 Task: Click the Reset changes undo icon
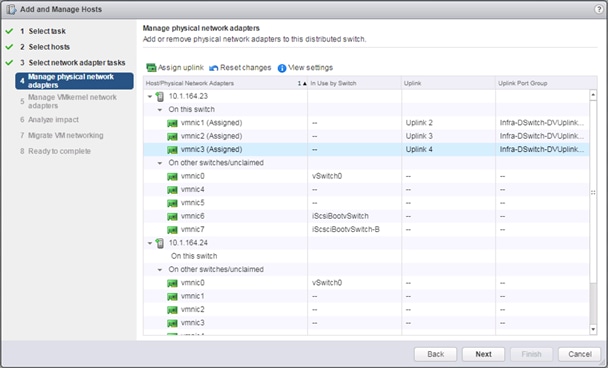tap(214, 68)
